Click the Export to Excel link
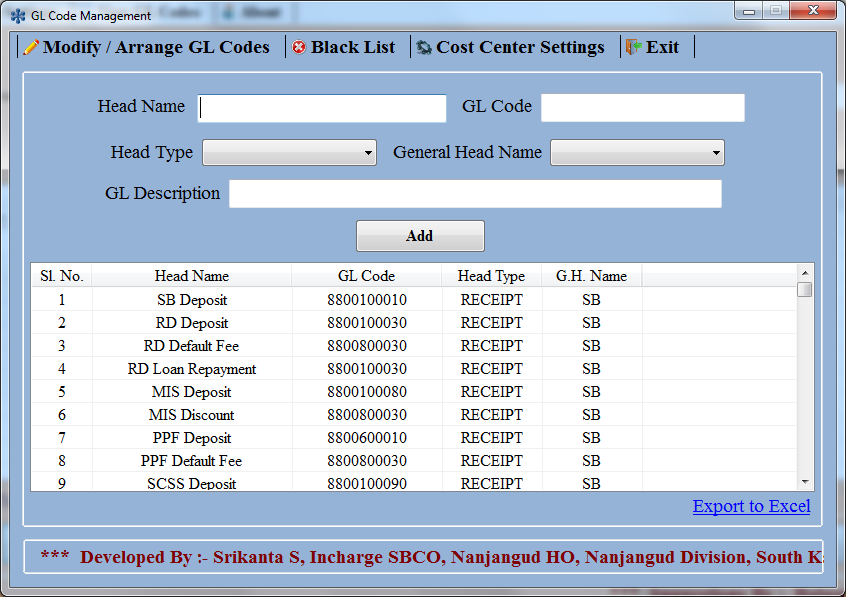 pos(751,506)
